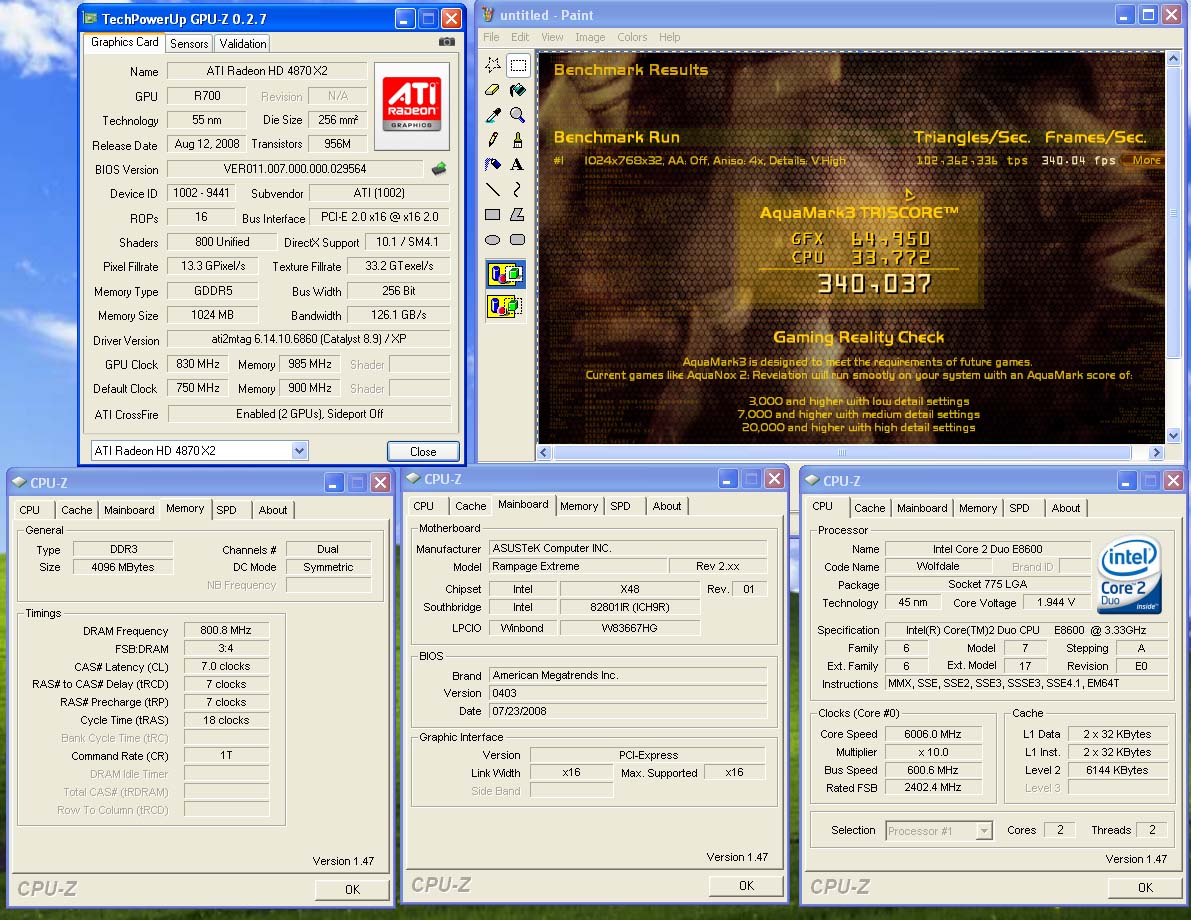
Task: Click the 340,037 AquaMark3 score
Action: point(874,284)
